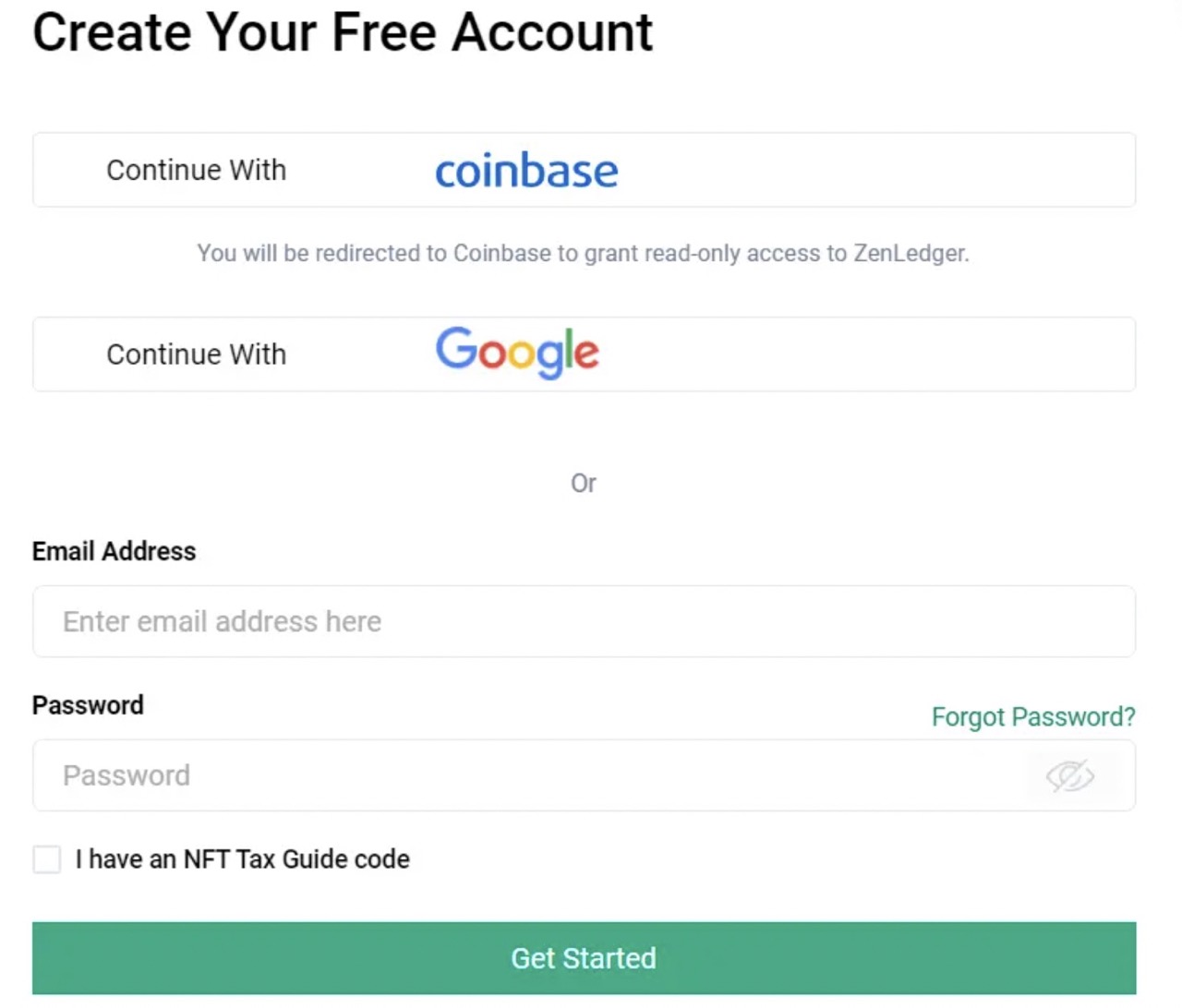Viewport: 1182px width, 1008px height.
Task: Choose Continue With Coinbase
Action: coord(584,170)
